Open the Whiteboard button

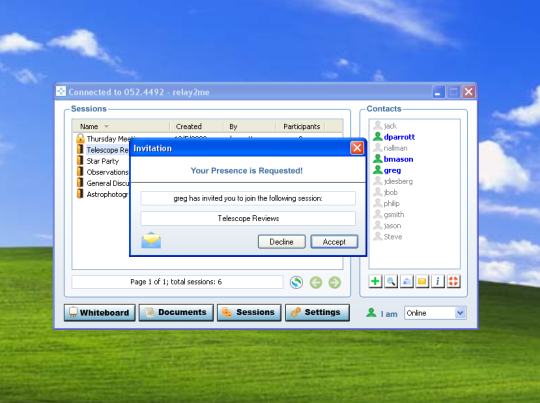pyautogui.click(x=100, y=312)
